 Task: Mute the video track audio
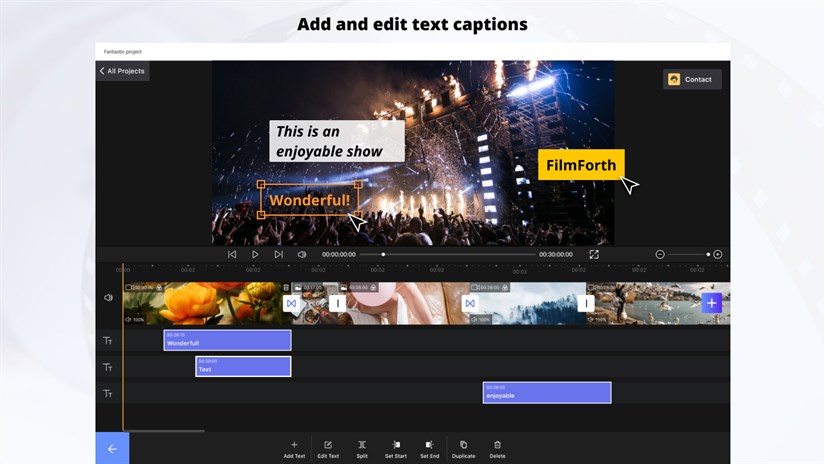[108, 298]
